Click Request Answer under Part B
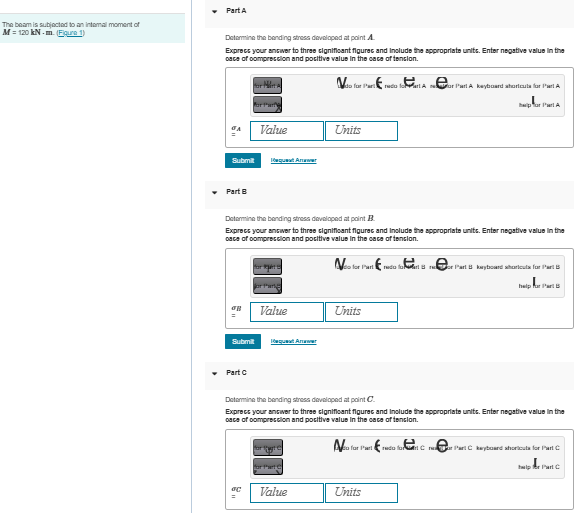The image size is (576, 513). [294, 341]
